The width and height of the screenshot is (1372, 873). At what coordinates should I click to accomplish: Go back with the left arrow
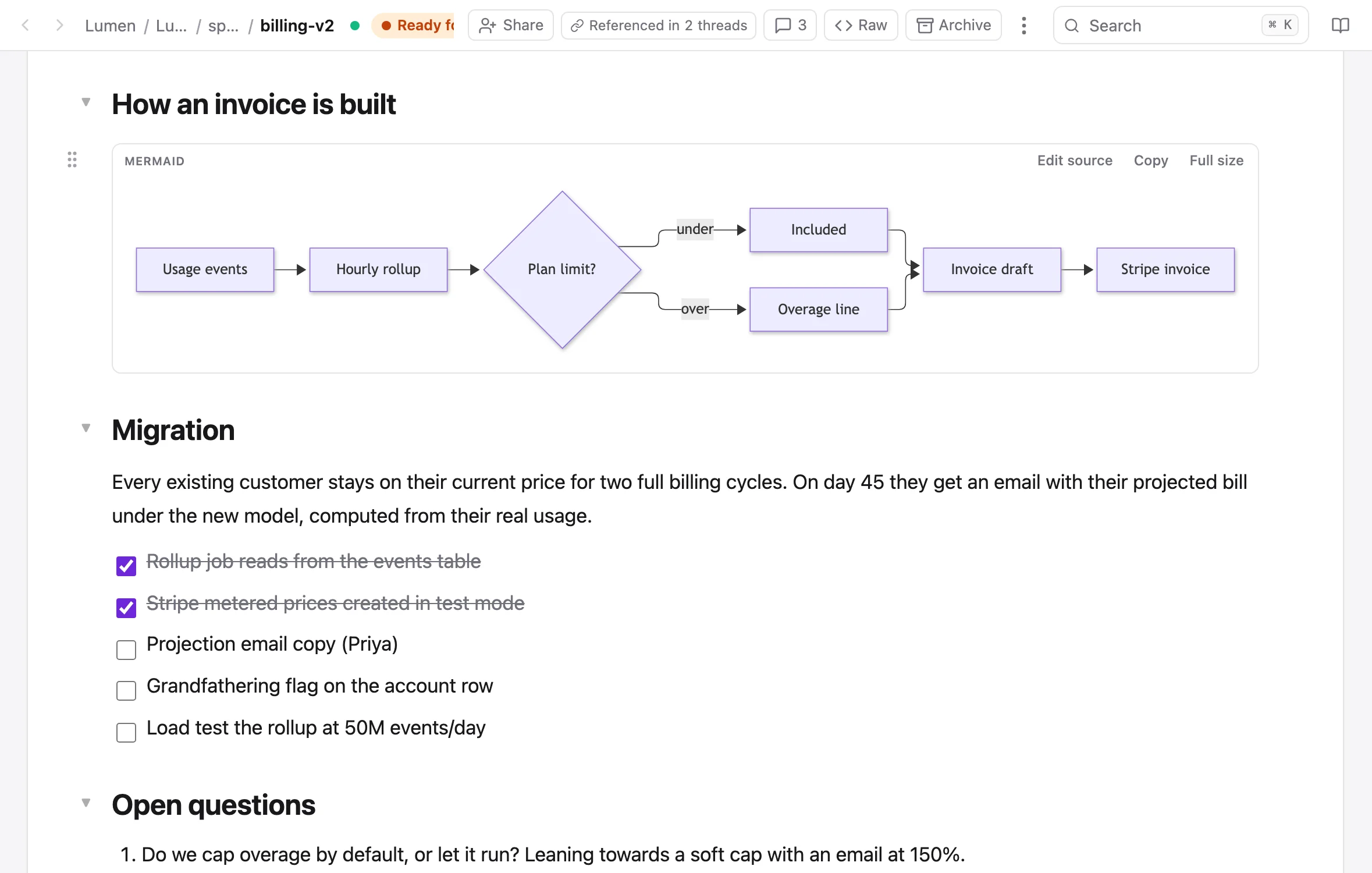(x=26, y=25)
